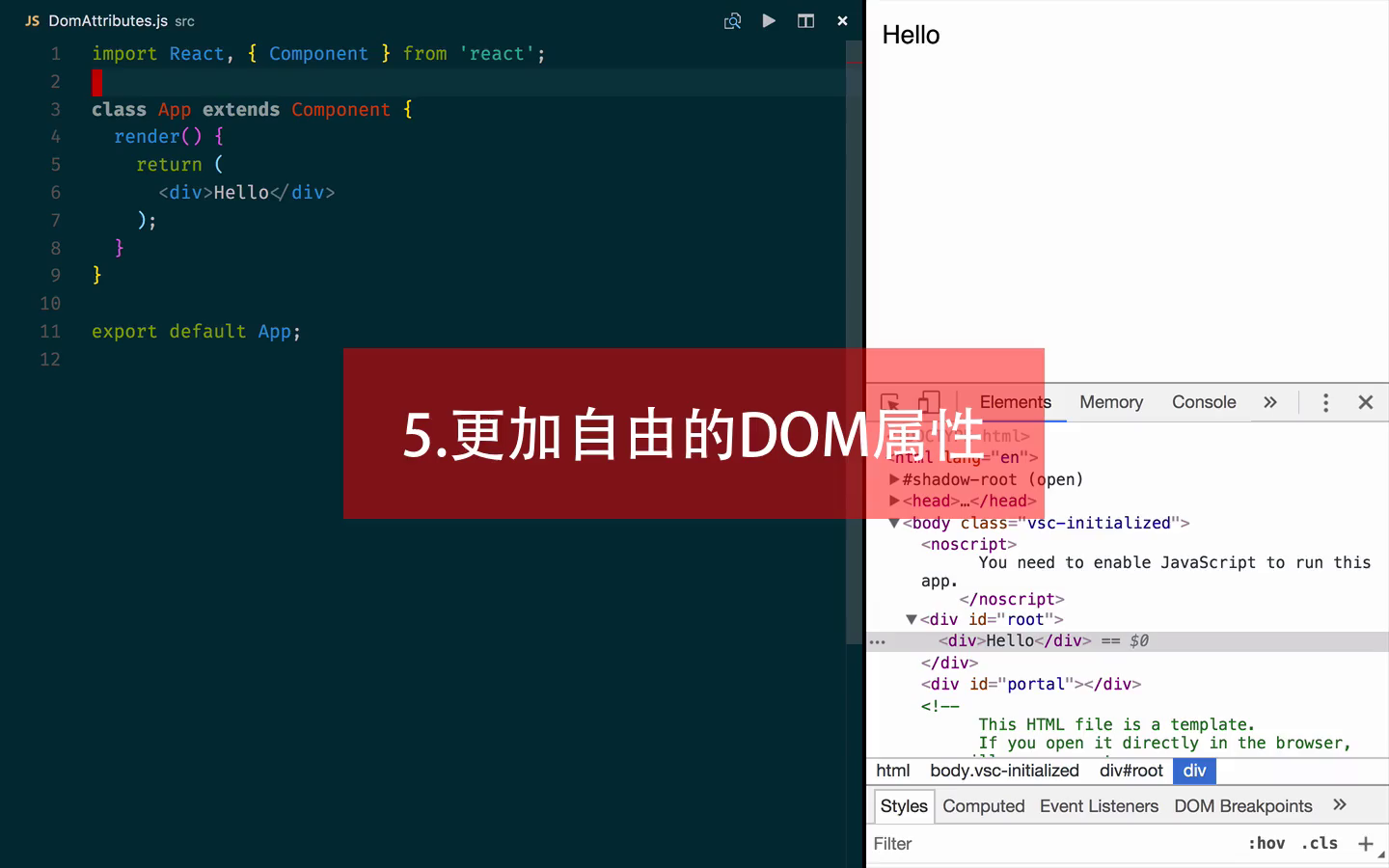Place the cursor on the export default App line
This screenshot has height=868, width=1389.
196,331
